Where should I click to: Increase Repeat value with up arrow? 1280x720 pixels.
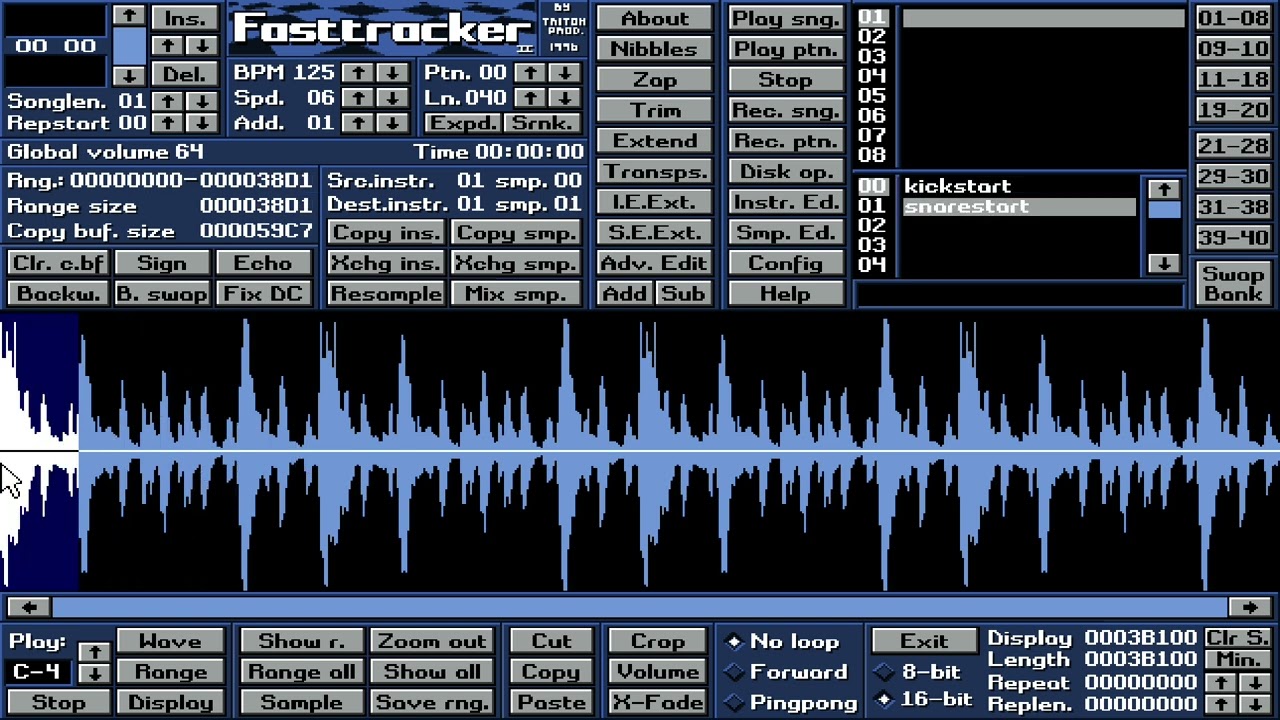(1221, 683)
